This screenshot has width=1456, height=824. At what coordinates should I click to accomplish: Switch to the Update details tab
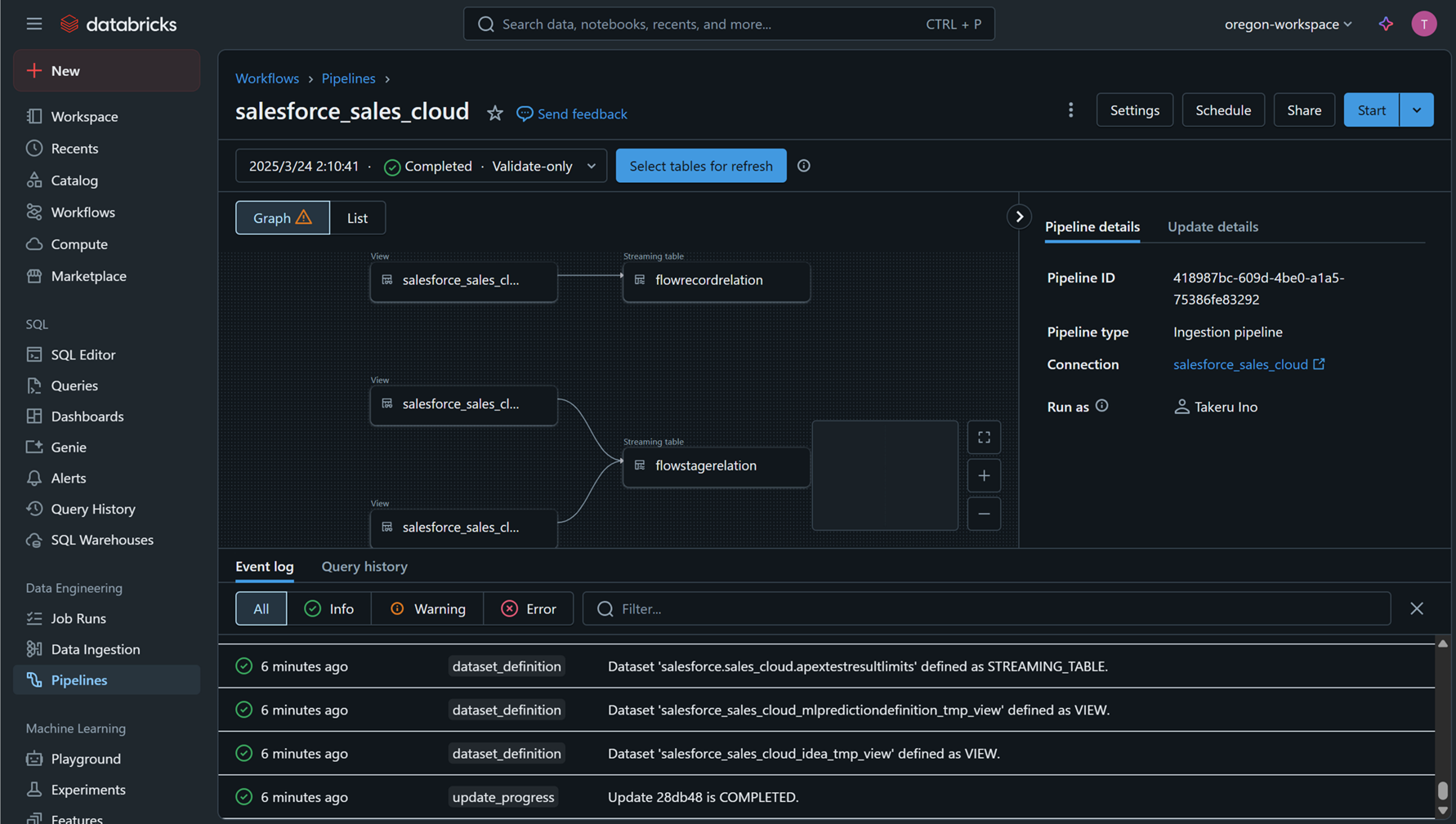(1213, 227)
